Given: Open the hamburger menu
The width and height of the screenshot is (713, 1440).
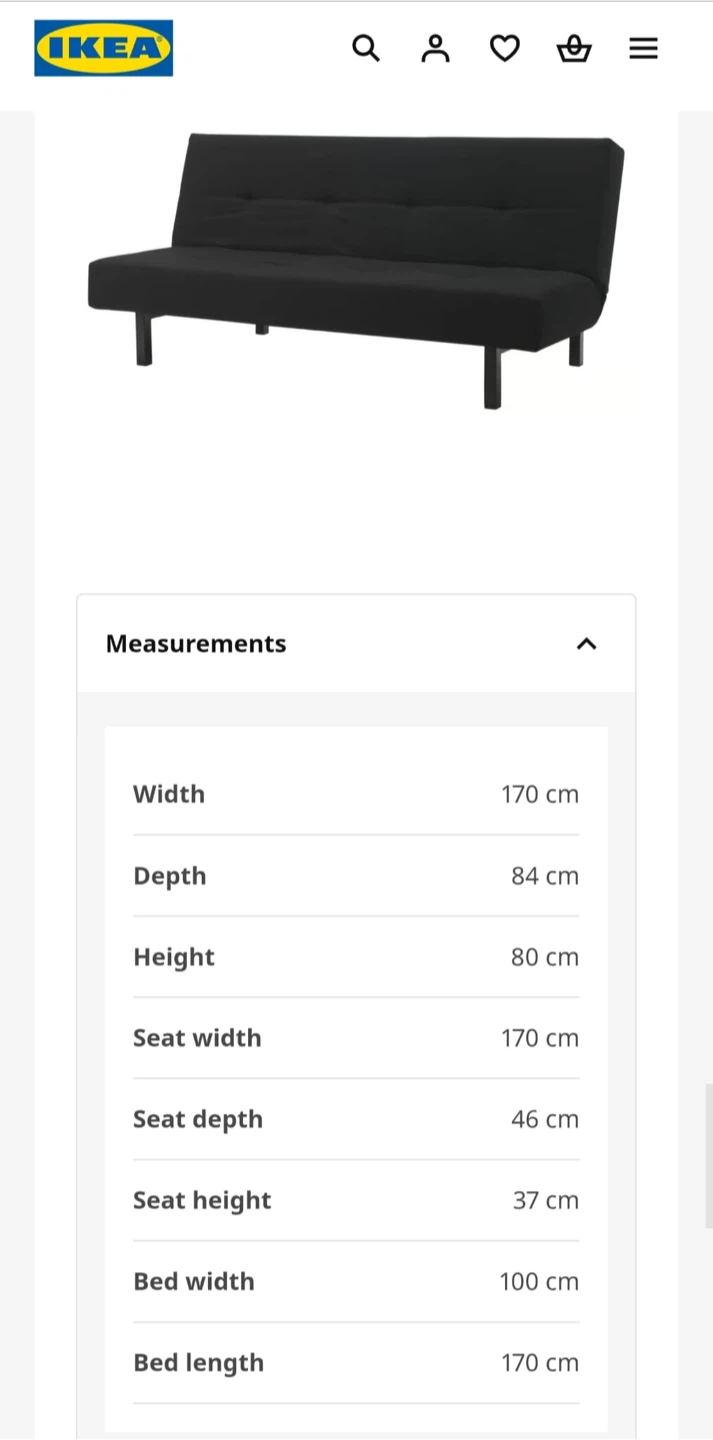Looking at the screenshot, I should click(x=643, y=48).
